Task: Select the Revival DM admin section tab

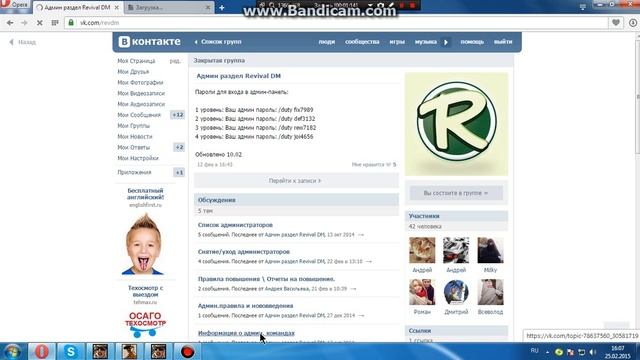Action: tap(77, 7)
